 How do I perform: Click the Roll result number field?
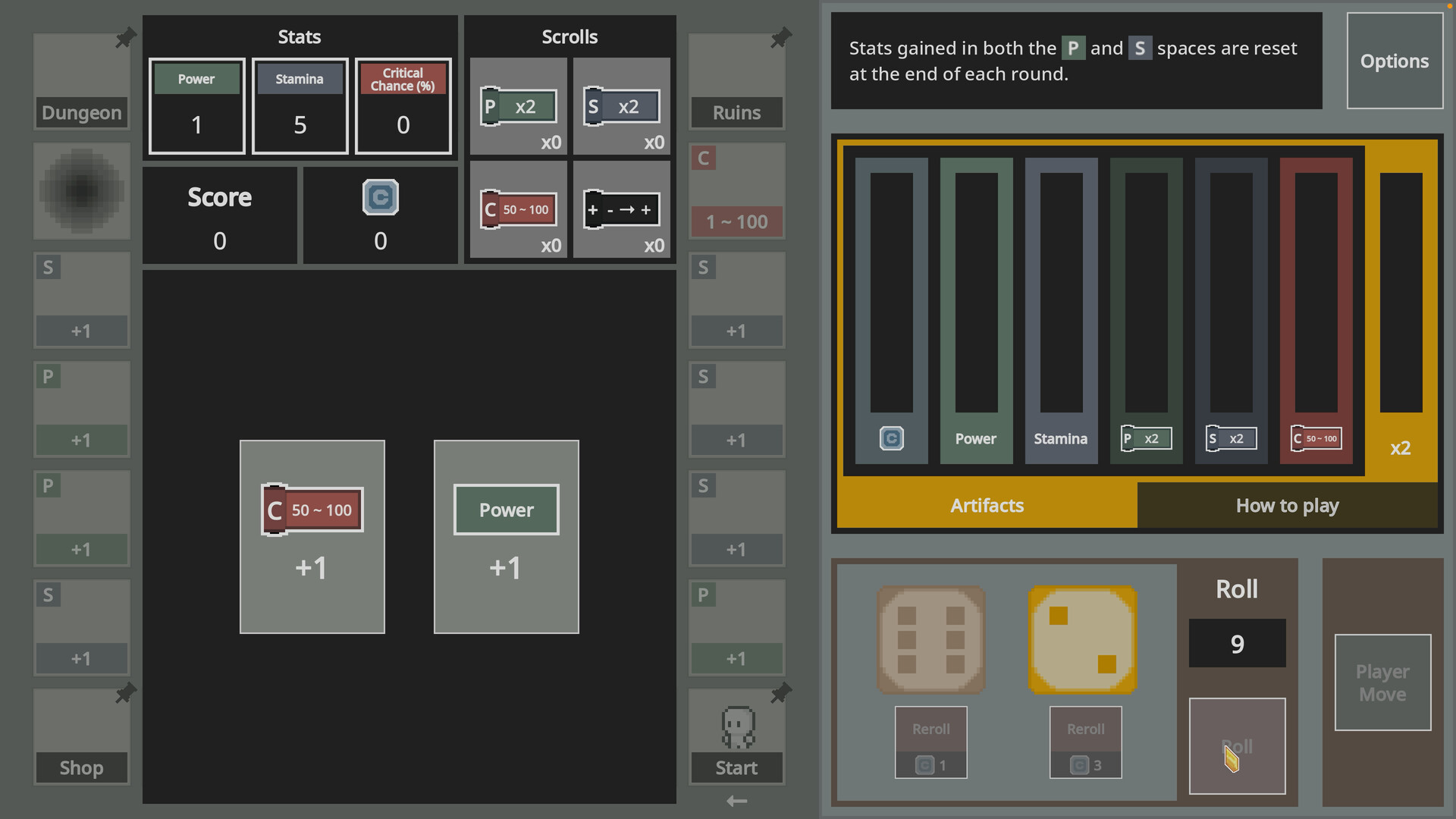1237,643
